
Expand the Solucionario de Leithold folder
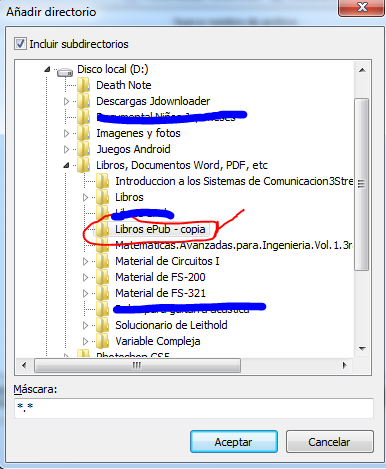coord(85,325)
